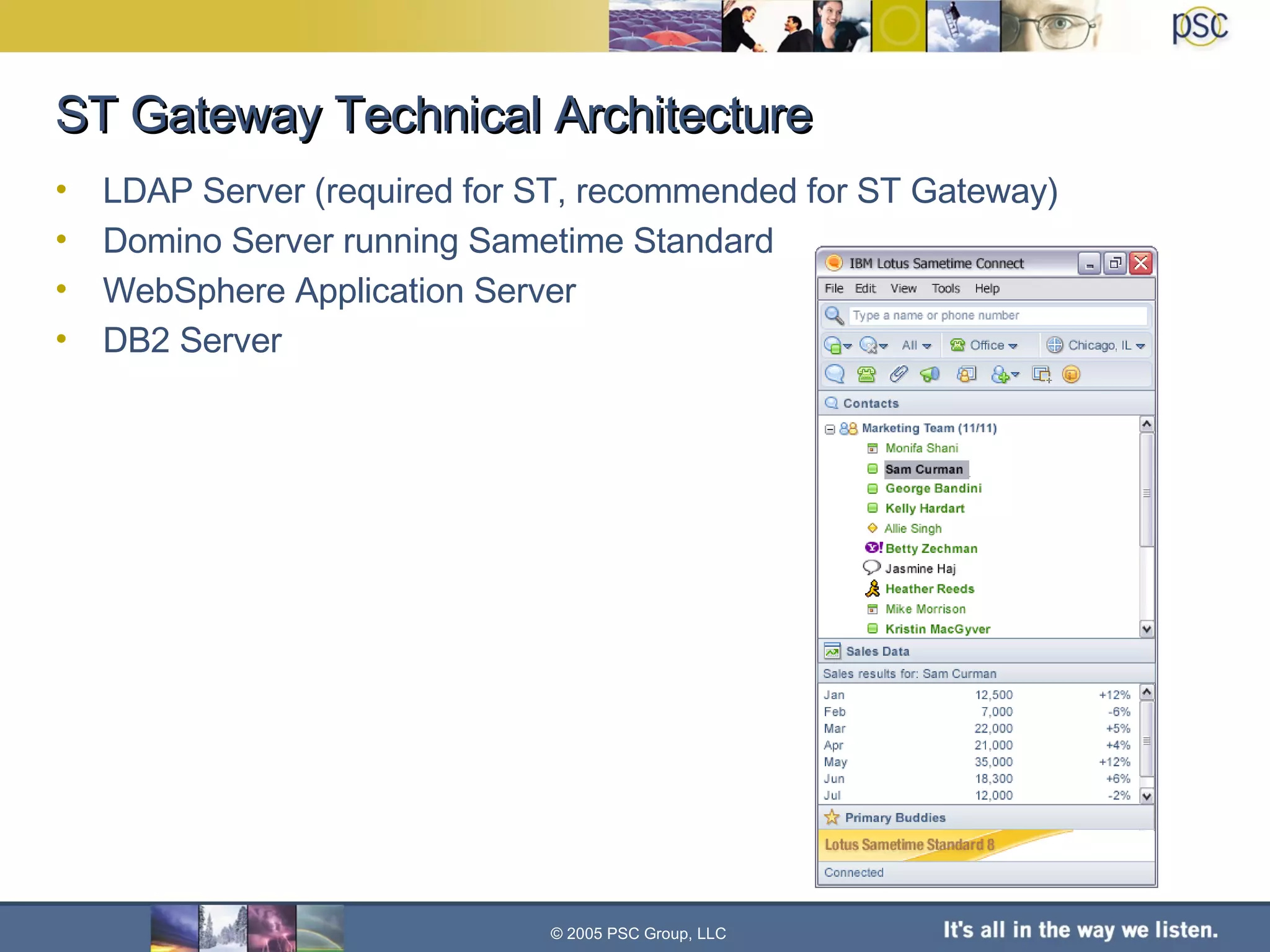Select contact George Bandini
Viewport: 1270px width, 952px height.
933,488
